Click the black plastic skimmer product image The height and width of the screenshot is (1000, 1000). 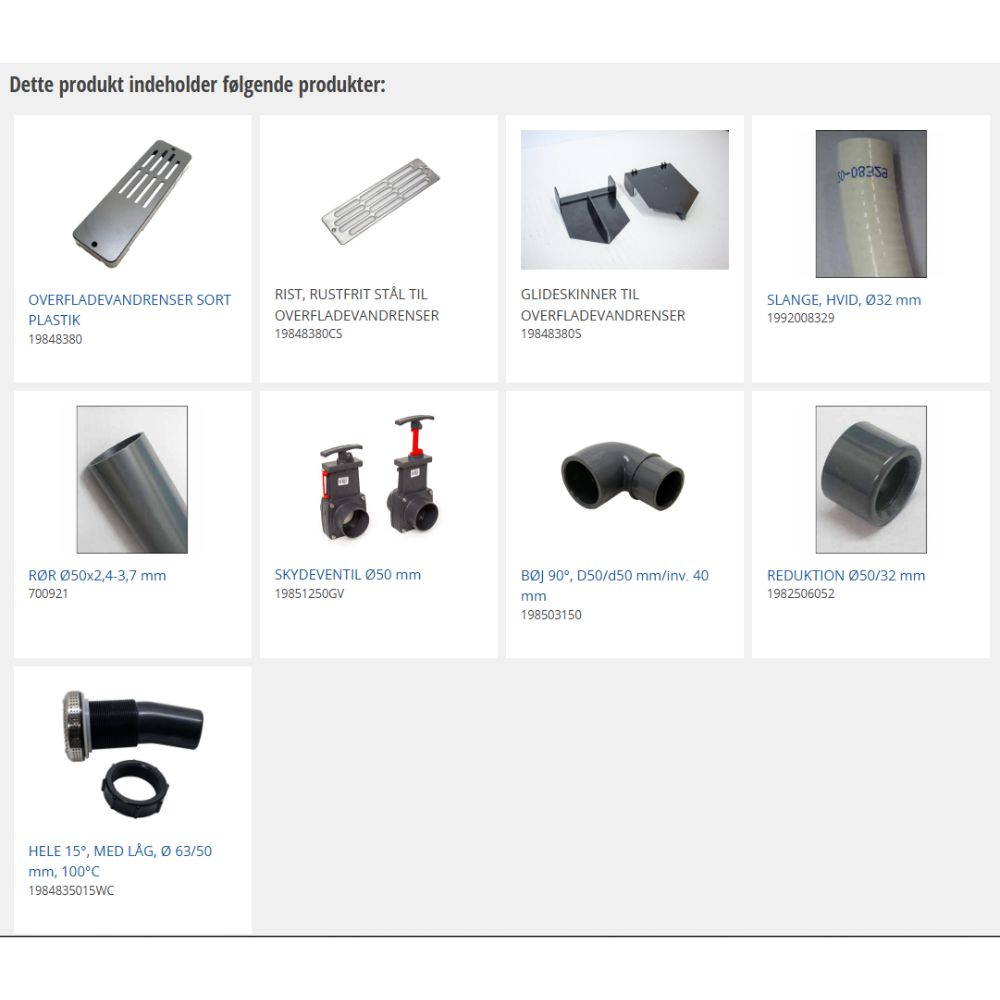pyautogui.click(x=132, y=203)
